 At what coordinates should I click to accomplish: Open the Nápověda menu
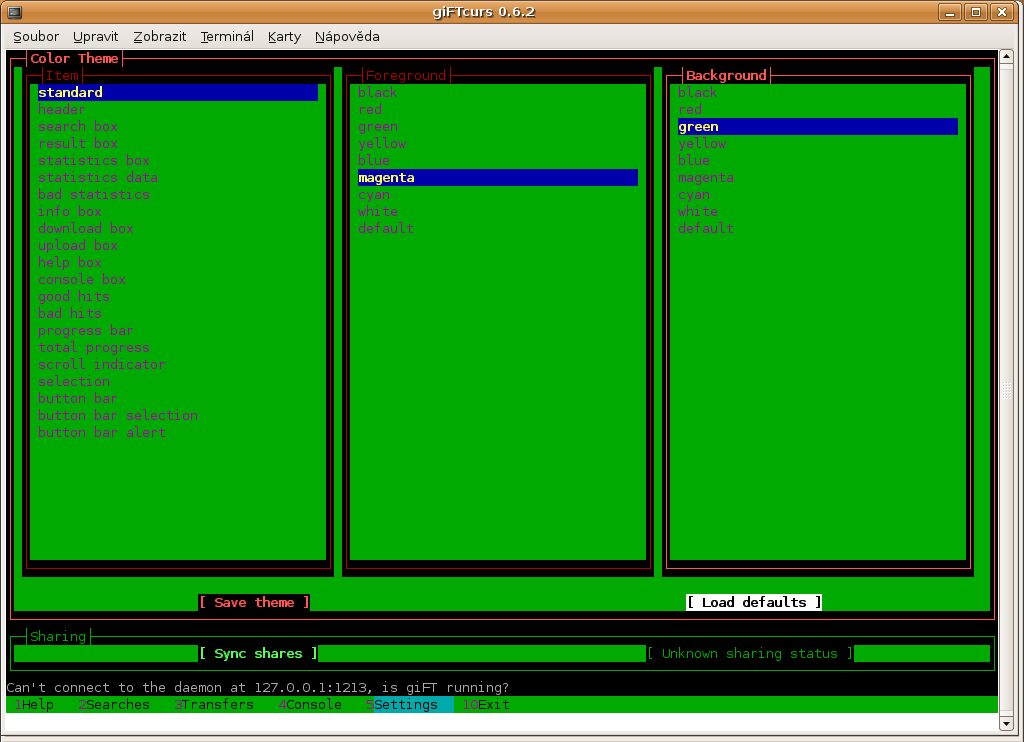347,37
